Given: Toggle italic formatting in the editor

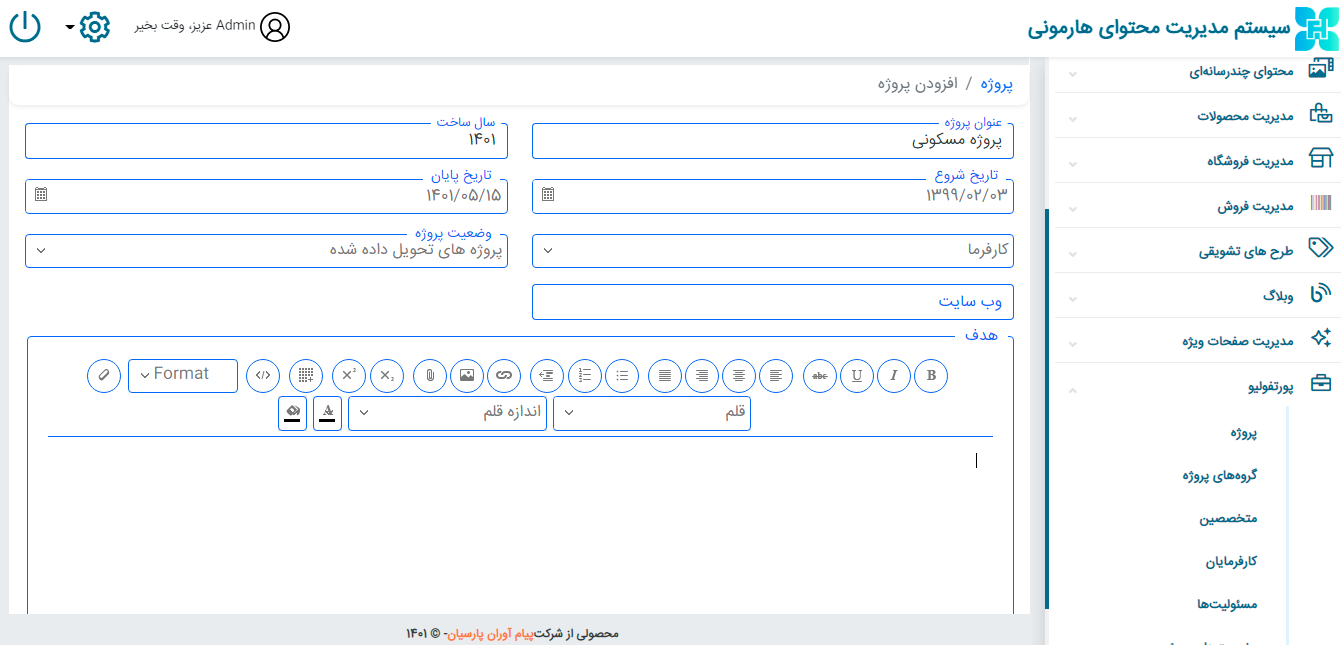Looking at the screenshot, I should (894, 375).
